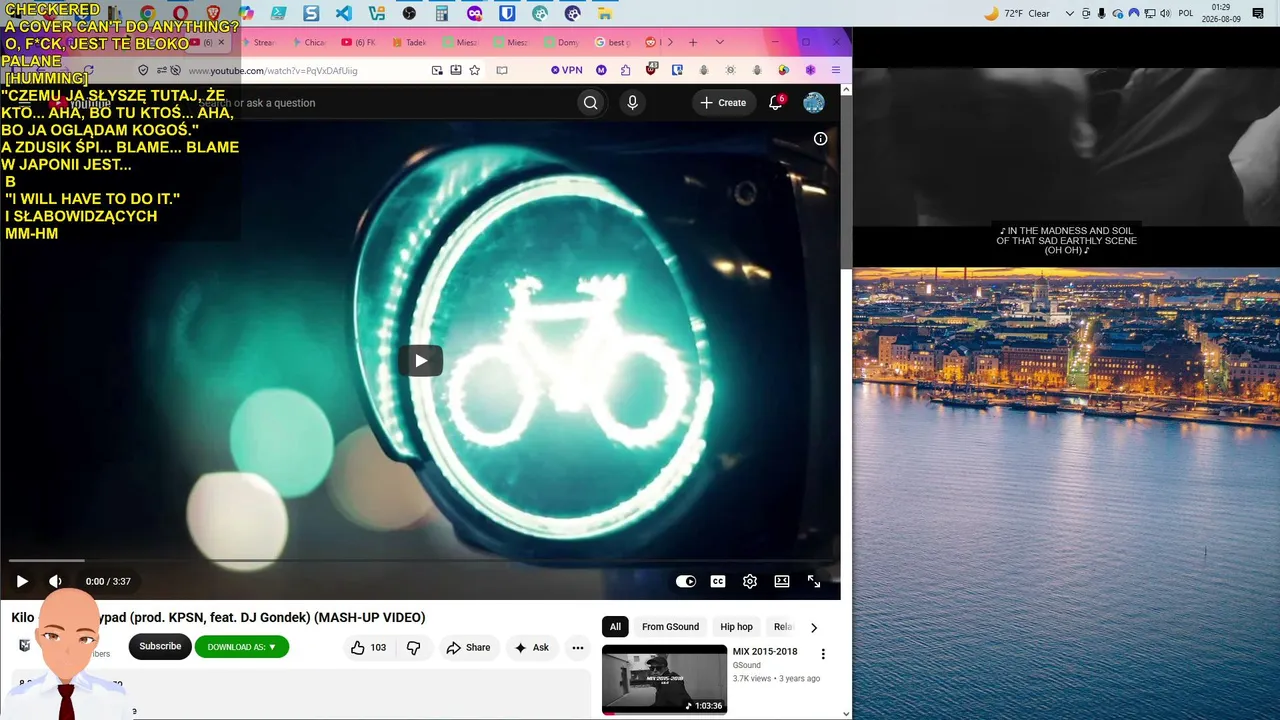Open the terminal app from the taskbar
The image size is (1280, 720).
[x=278, y=14]
